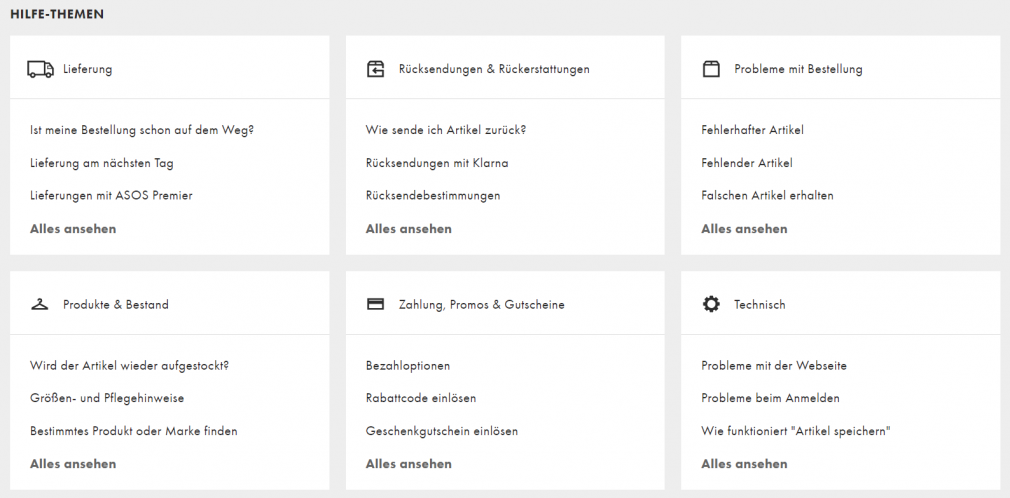Viewport: 1010px width, 498px height.
Task: Open Zahlung, Promos & Gutscheine heading
Action: [482, 305]
